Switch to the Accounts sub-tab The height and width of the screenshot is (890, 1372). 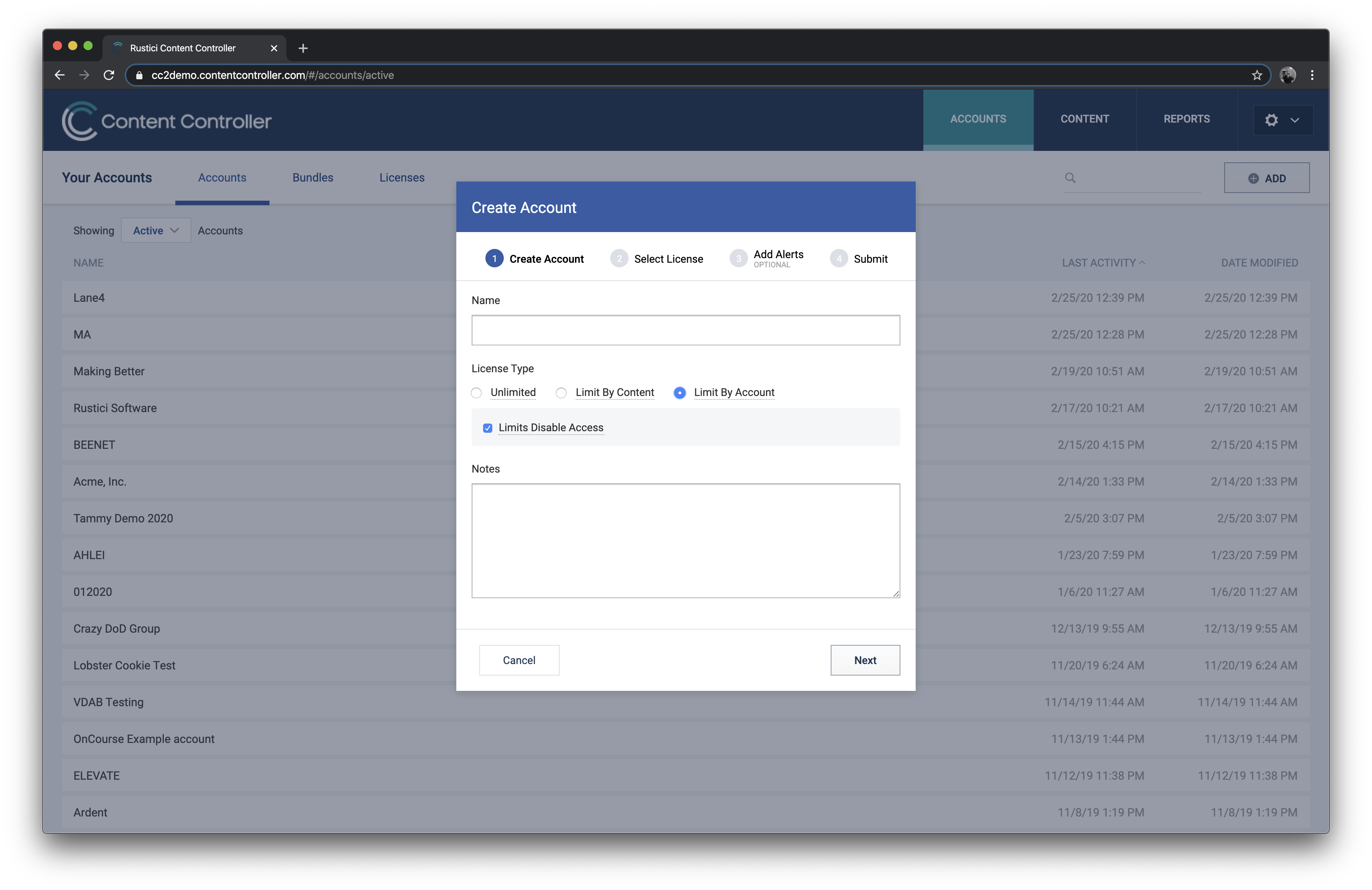point(222,178)
